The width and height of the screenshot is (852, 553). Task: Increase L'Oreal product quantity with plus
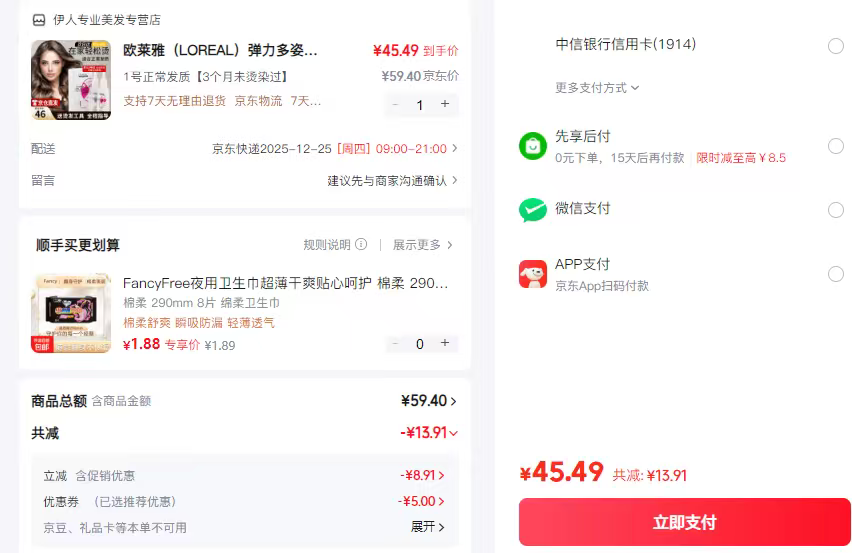(445, 104)
